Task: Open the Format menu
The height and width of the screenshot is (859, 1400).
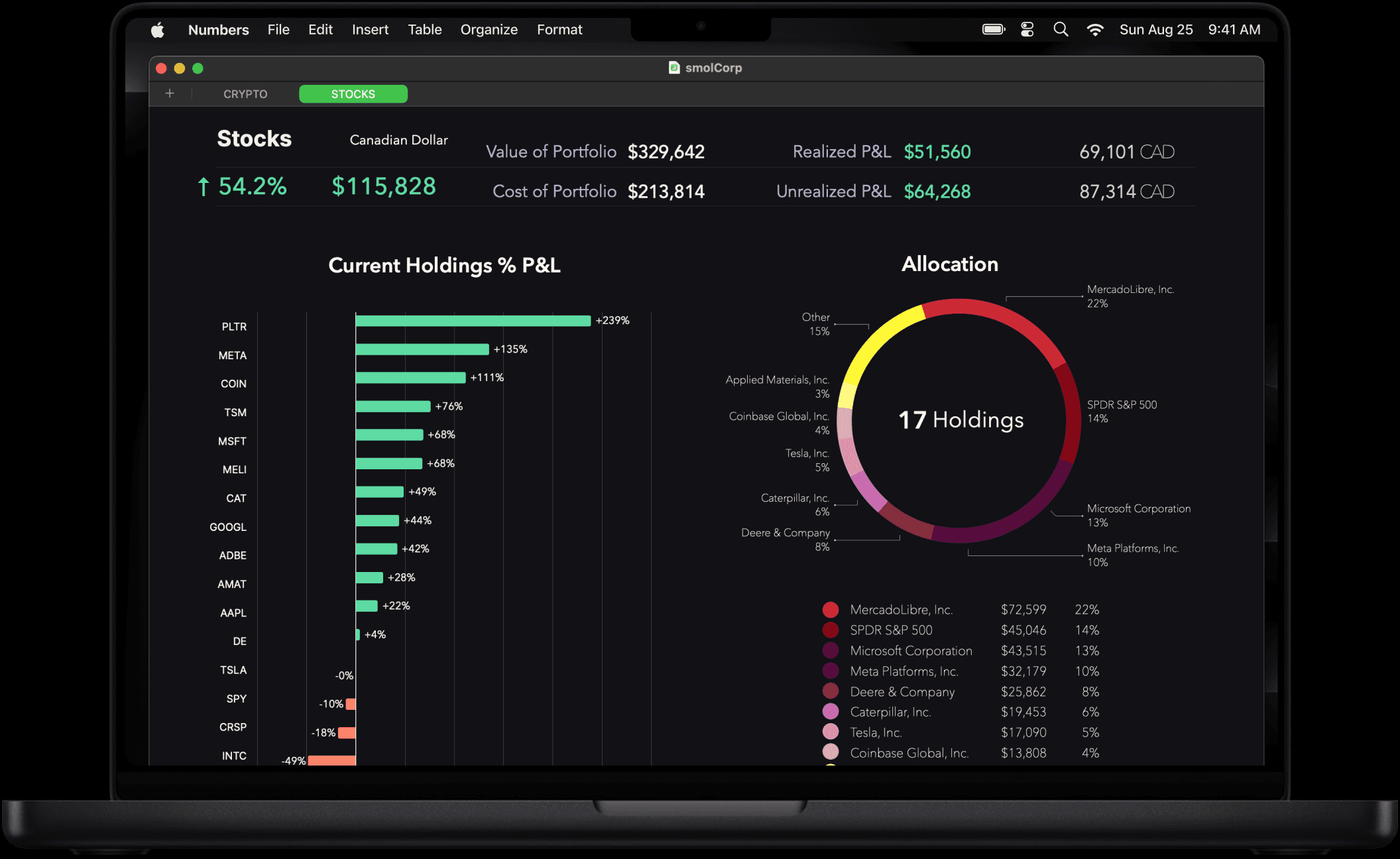Action: click(x=559, y=30)
